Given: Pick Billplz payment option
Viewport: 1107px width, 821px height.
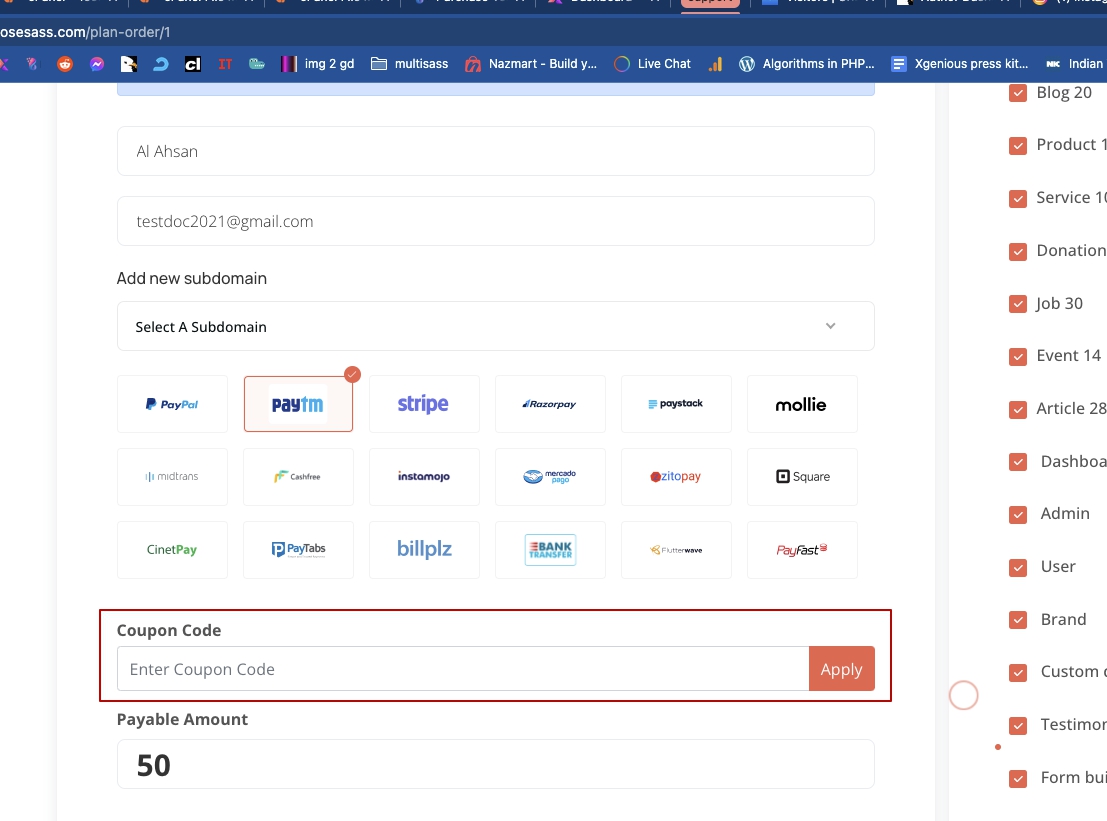Looking at the screenshot, I should point(424,550).
